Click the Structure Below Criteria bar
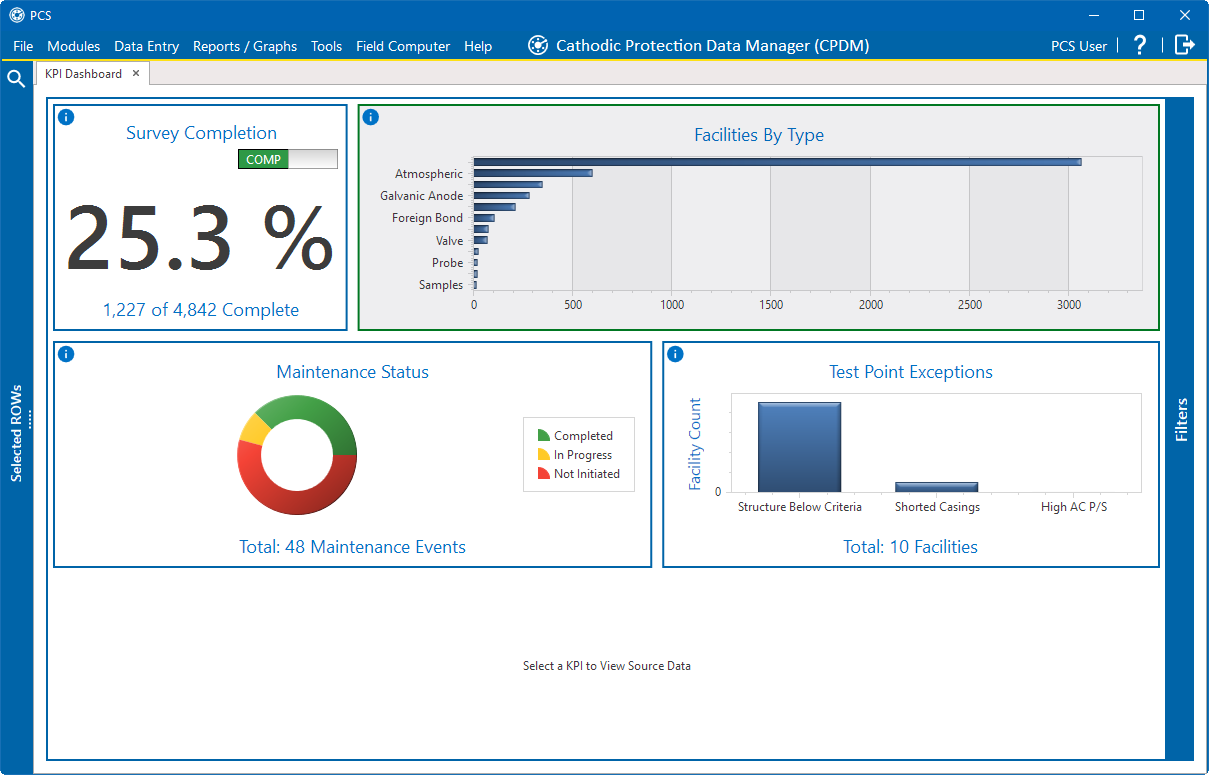 (800, 445)
